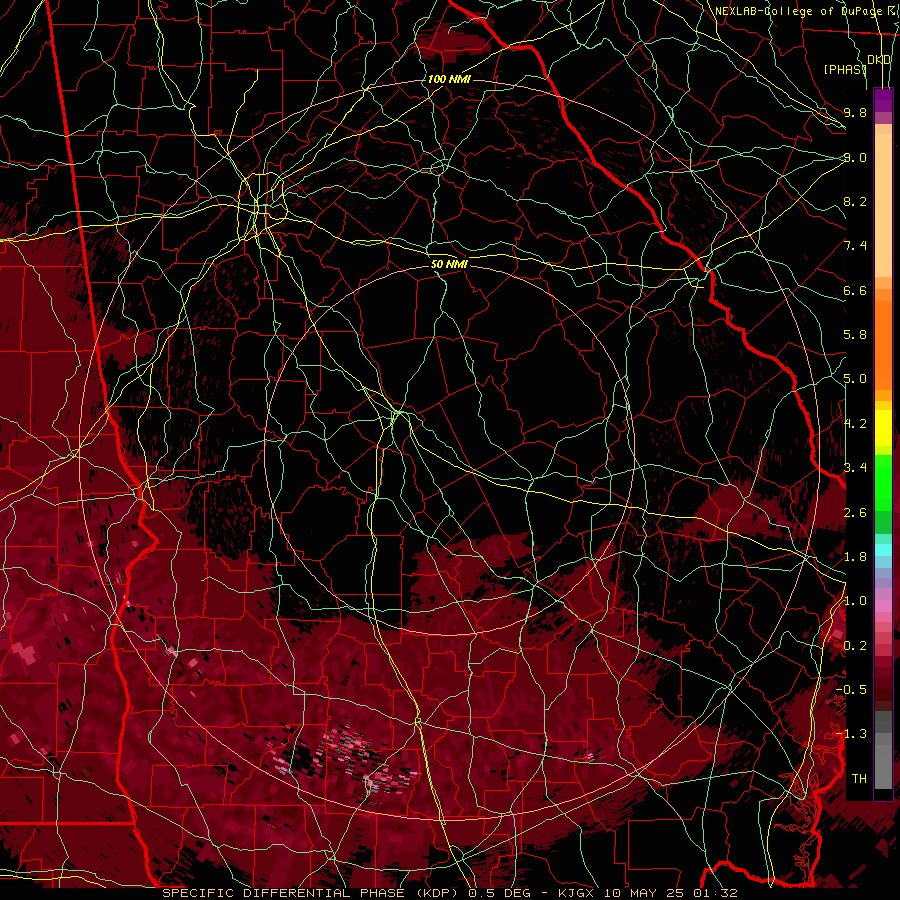Click "0.5 DEG" elevation text in the caption
The image size is (900, 900).
coord(499,893)
